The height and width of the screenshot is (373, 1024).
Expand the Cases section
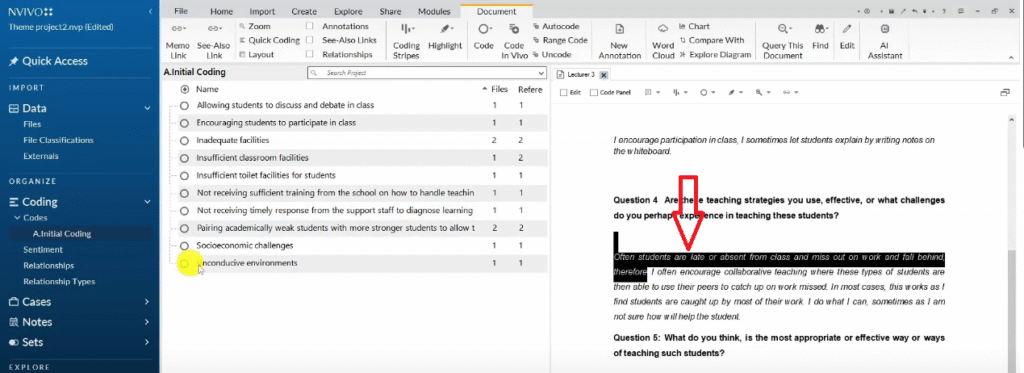[x=147, y=302]
